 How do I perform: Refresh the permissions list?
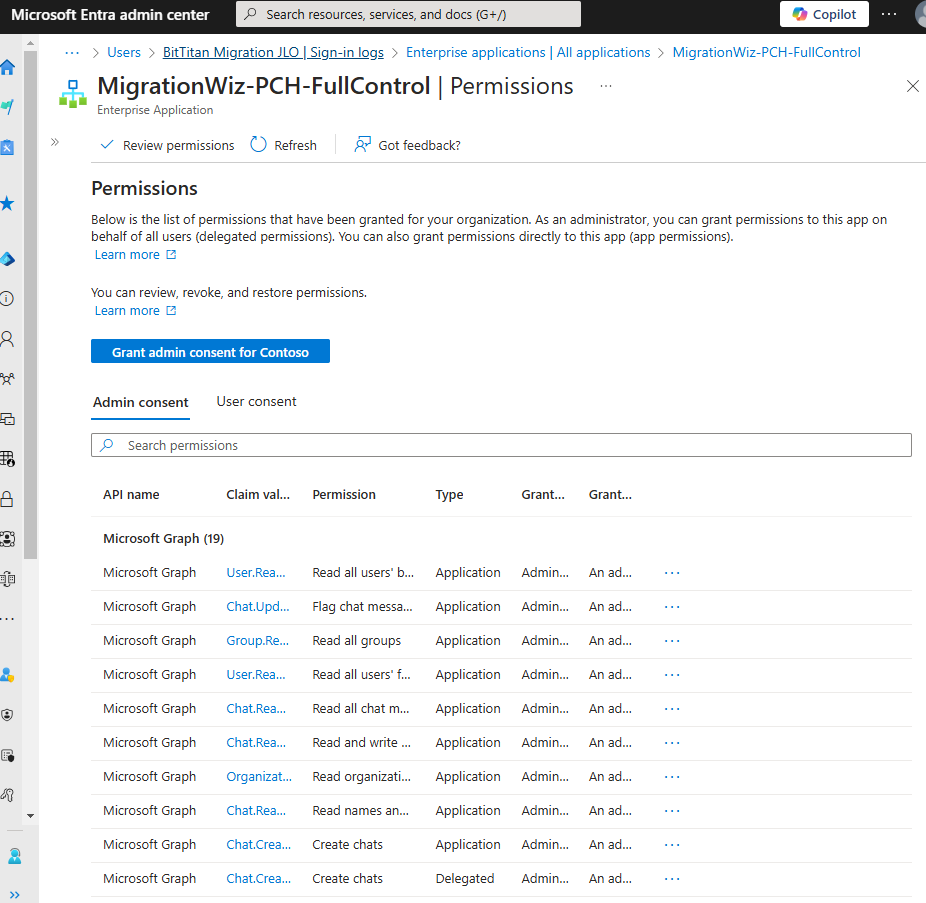tap(283, 145)
